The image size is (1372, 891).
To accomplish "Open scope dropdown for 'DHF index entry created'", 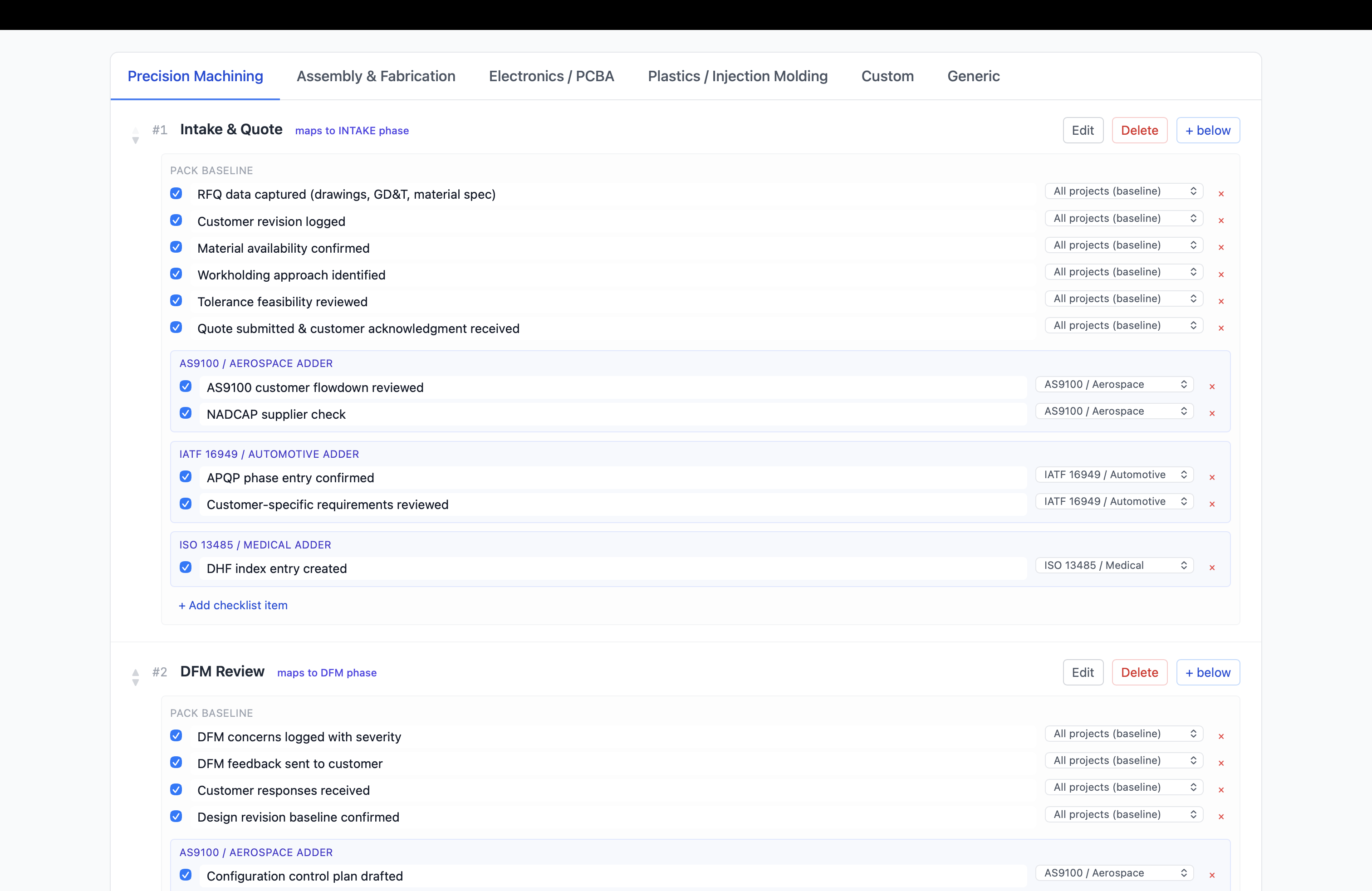I will point(1114,565).
